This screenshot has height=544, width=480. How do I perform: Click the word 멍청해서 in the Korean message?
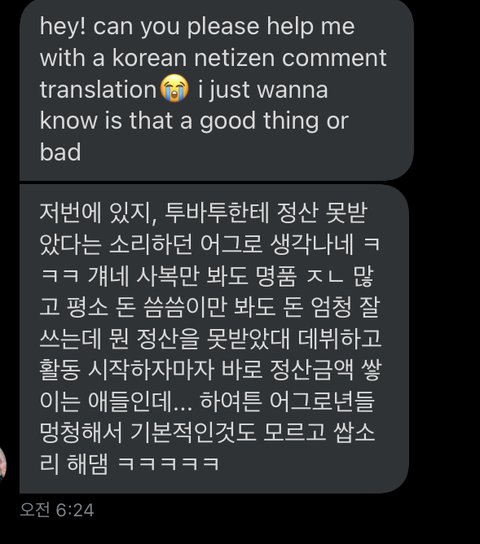81,433
